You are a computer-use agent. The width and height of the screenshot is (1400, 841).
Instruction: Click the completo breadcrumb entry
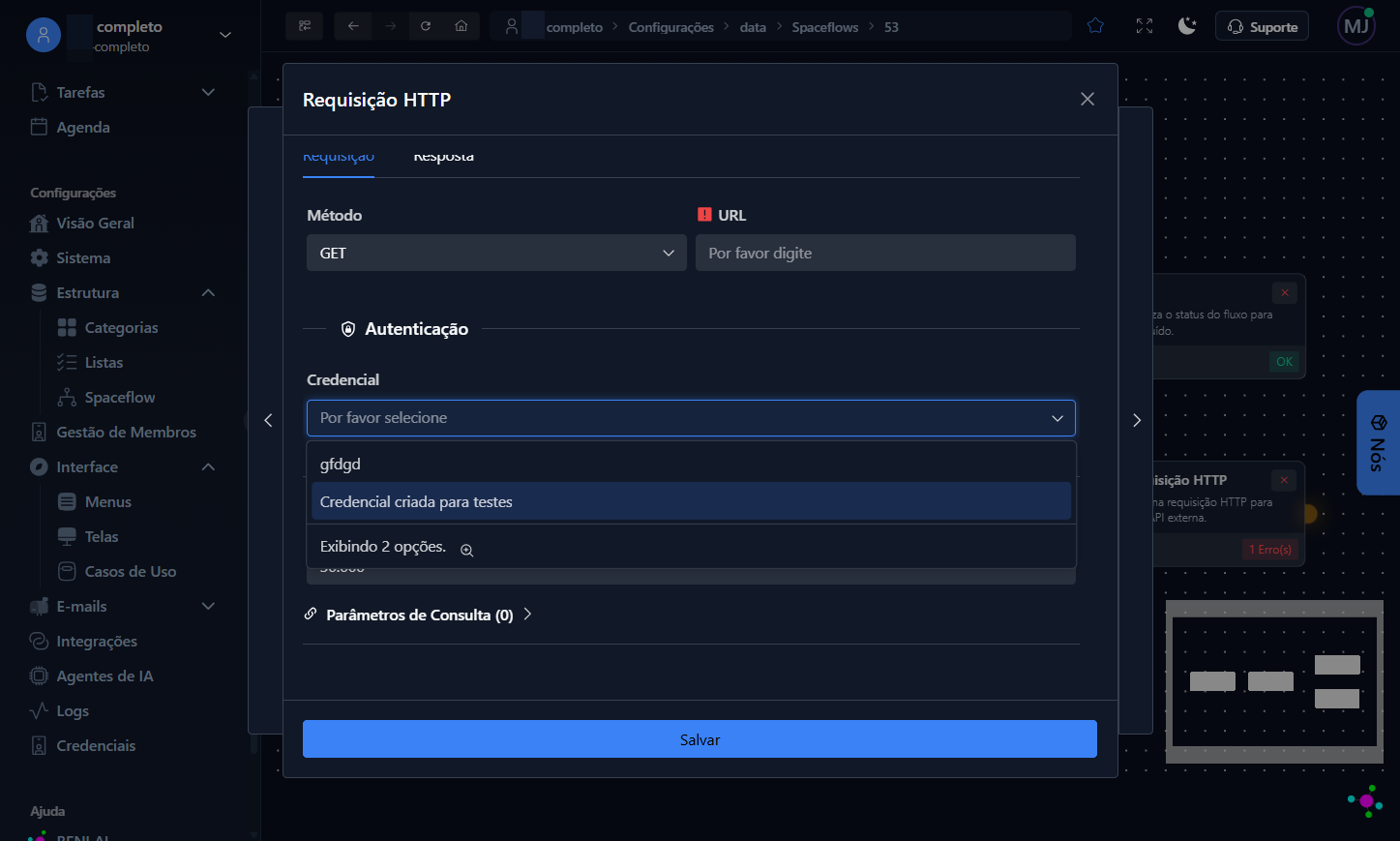click(x=574, y=27)
